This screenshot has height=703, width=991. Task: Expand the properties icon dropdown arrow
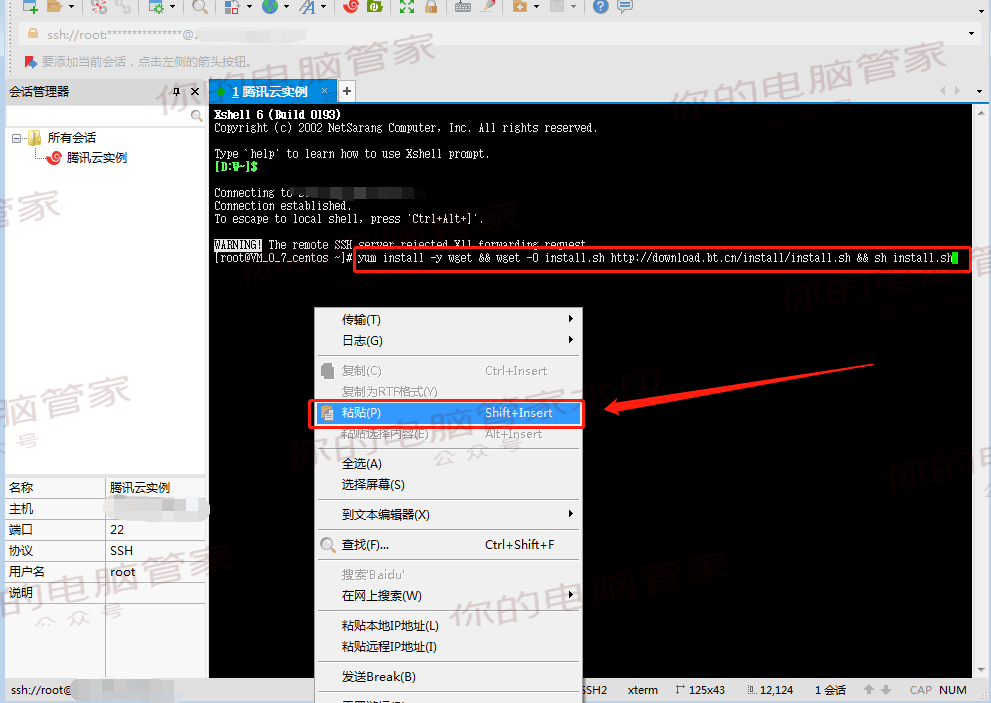[172, 7]
